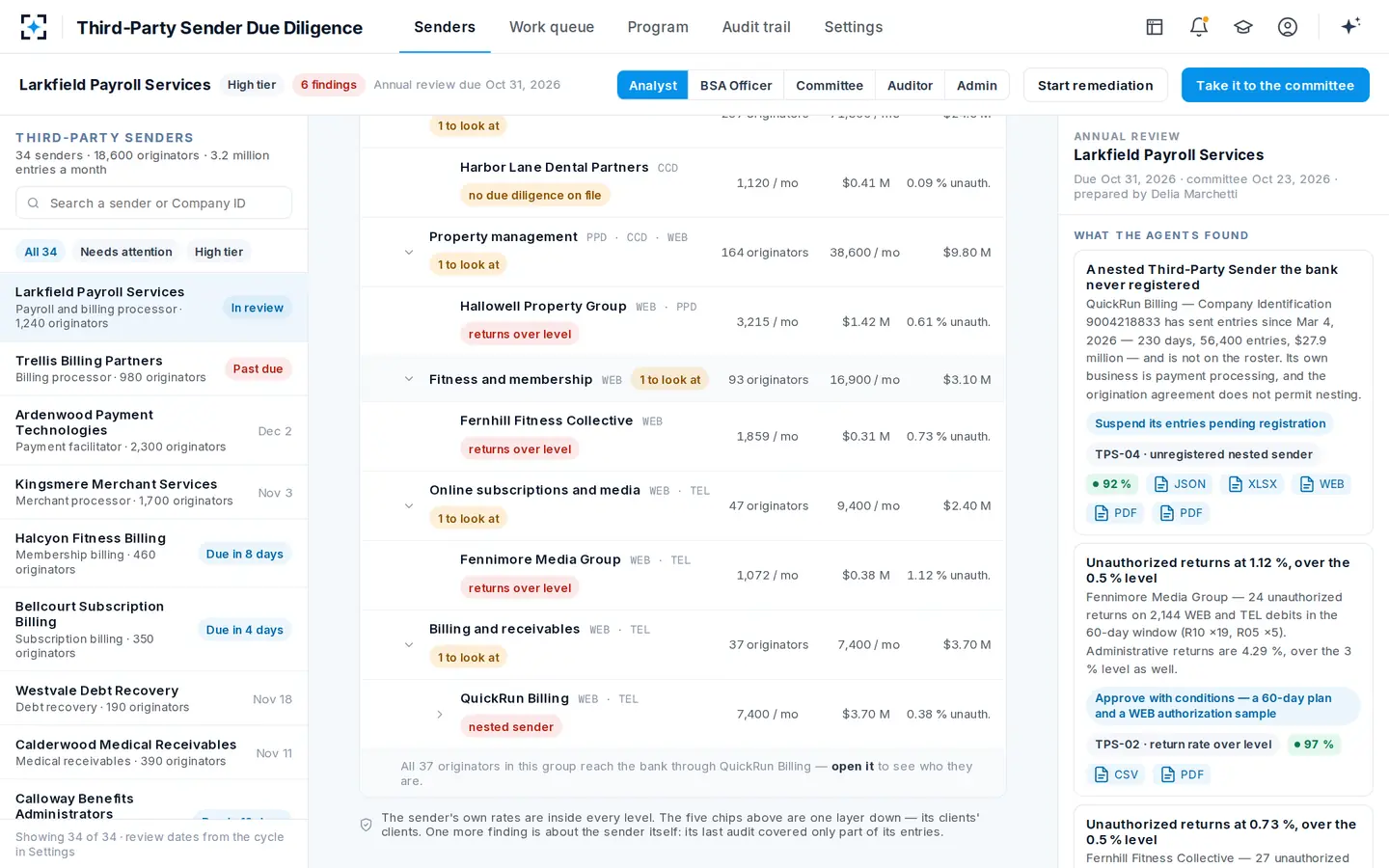
Task: Download the PDF next to CSV
Action: tap(1182, 774)
